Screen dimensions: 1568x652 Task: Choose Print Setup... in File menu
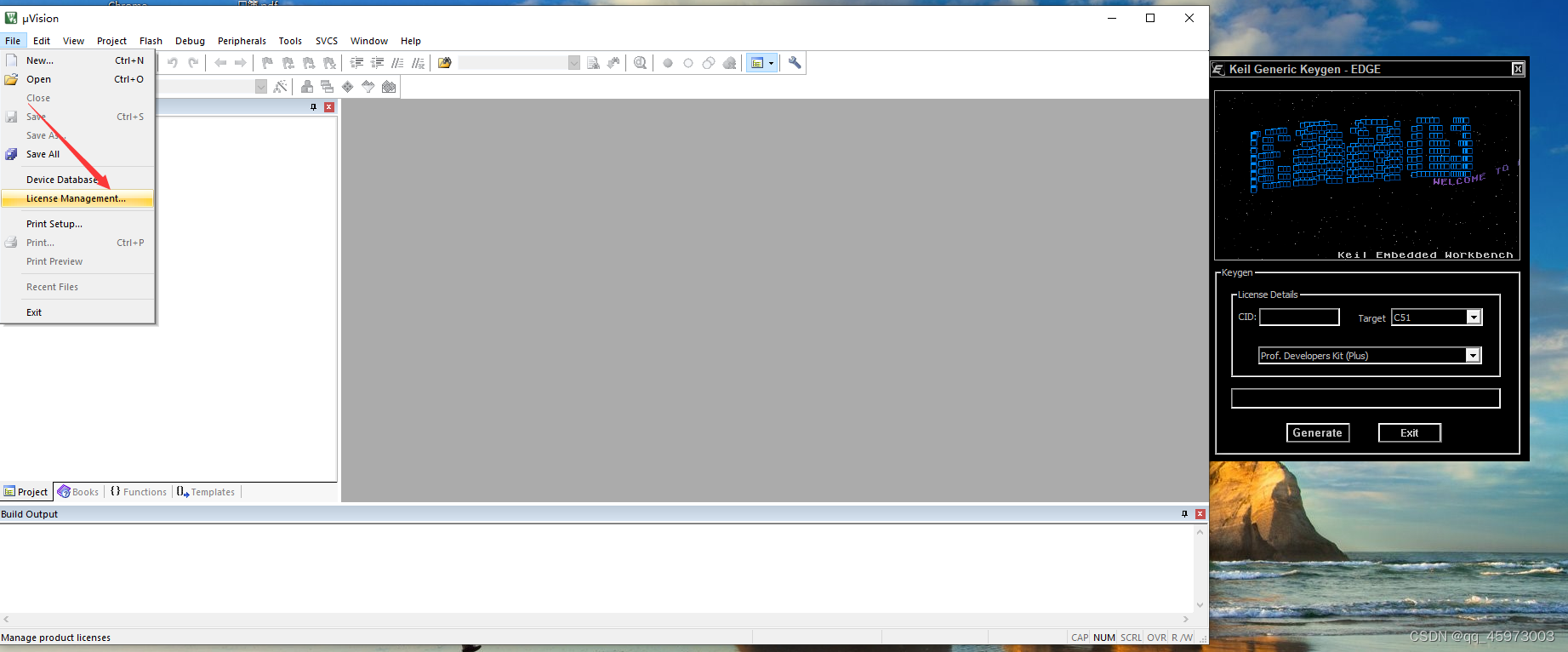point(77,224)
